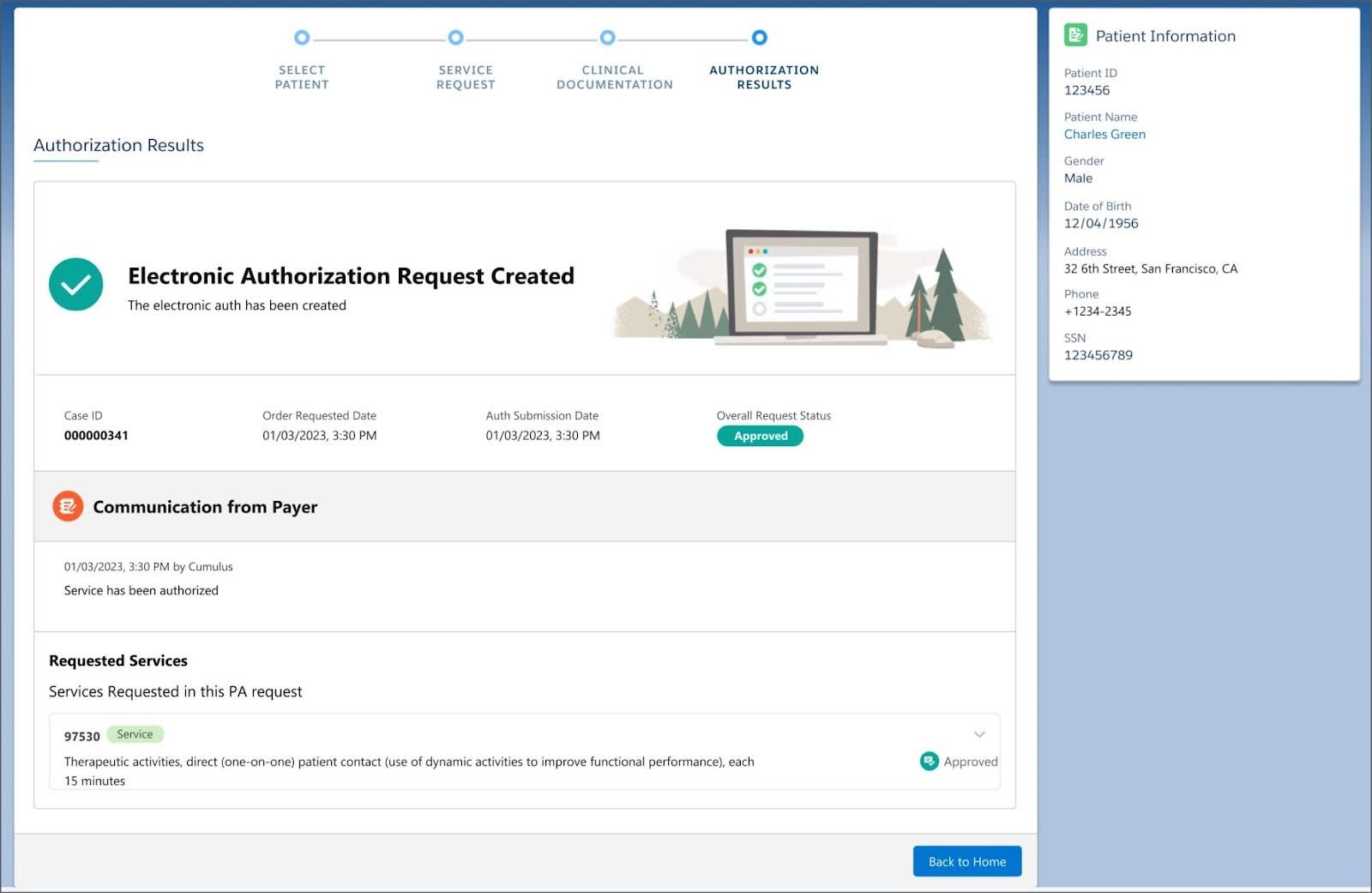Click the green success checkmark icon
Screen dimensions: 1372x893
pos(75,284)
